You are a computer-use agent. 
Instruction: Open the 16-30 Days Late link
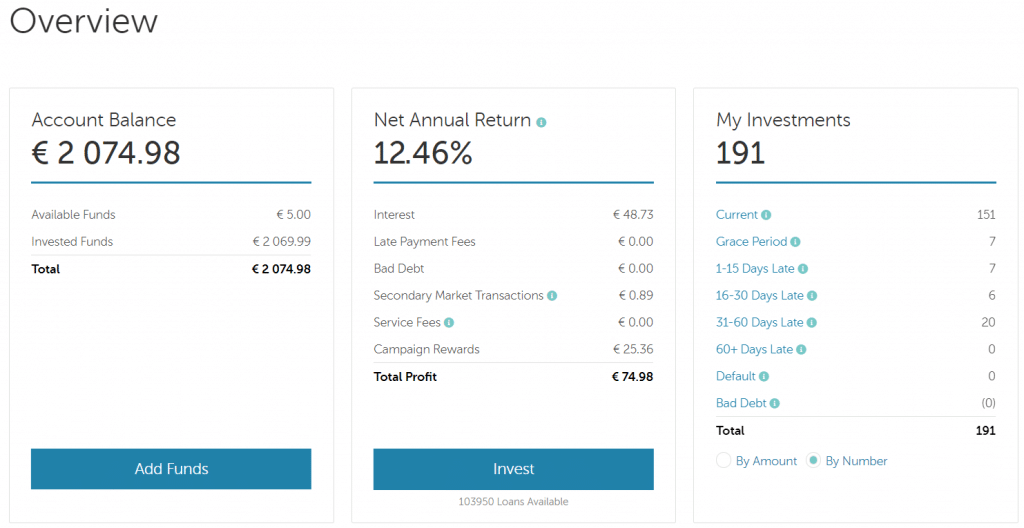coord(760,296)
